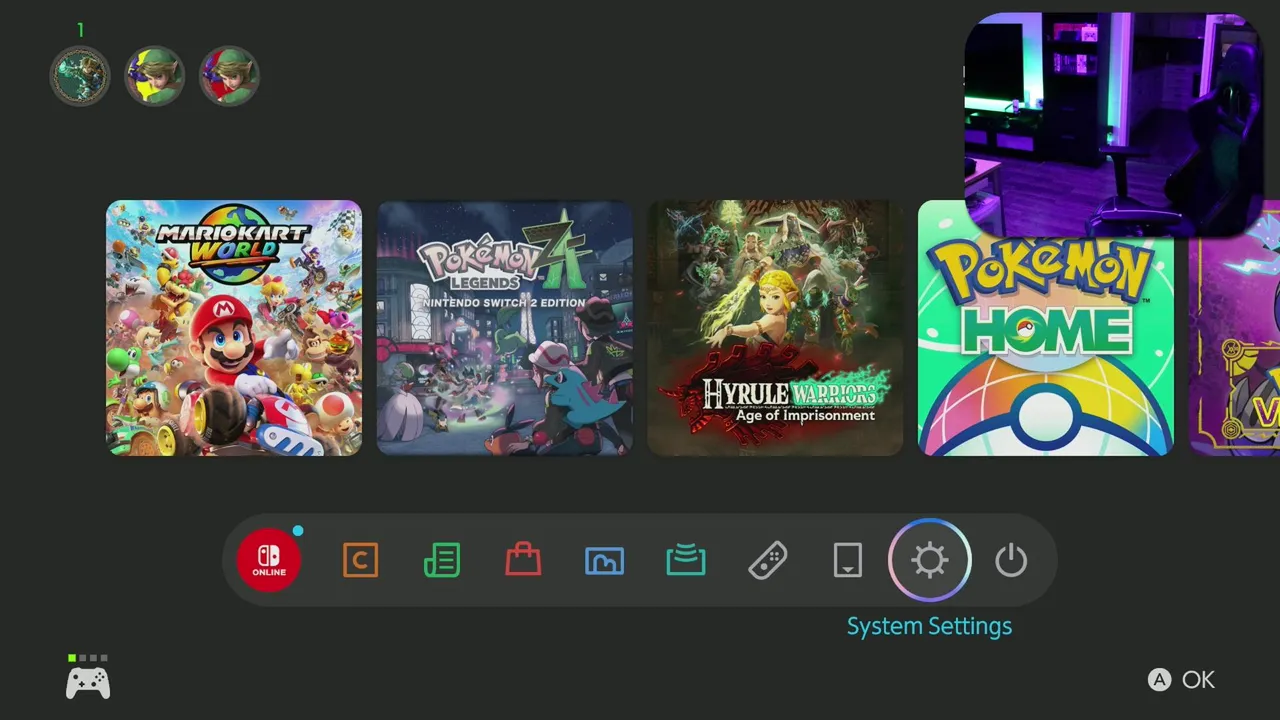Viewport: 1280px width, 720px height.
Task: Open the green News icon
Action: (x=442, y=560)
